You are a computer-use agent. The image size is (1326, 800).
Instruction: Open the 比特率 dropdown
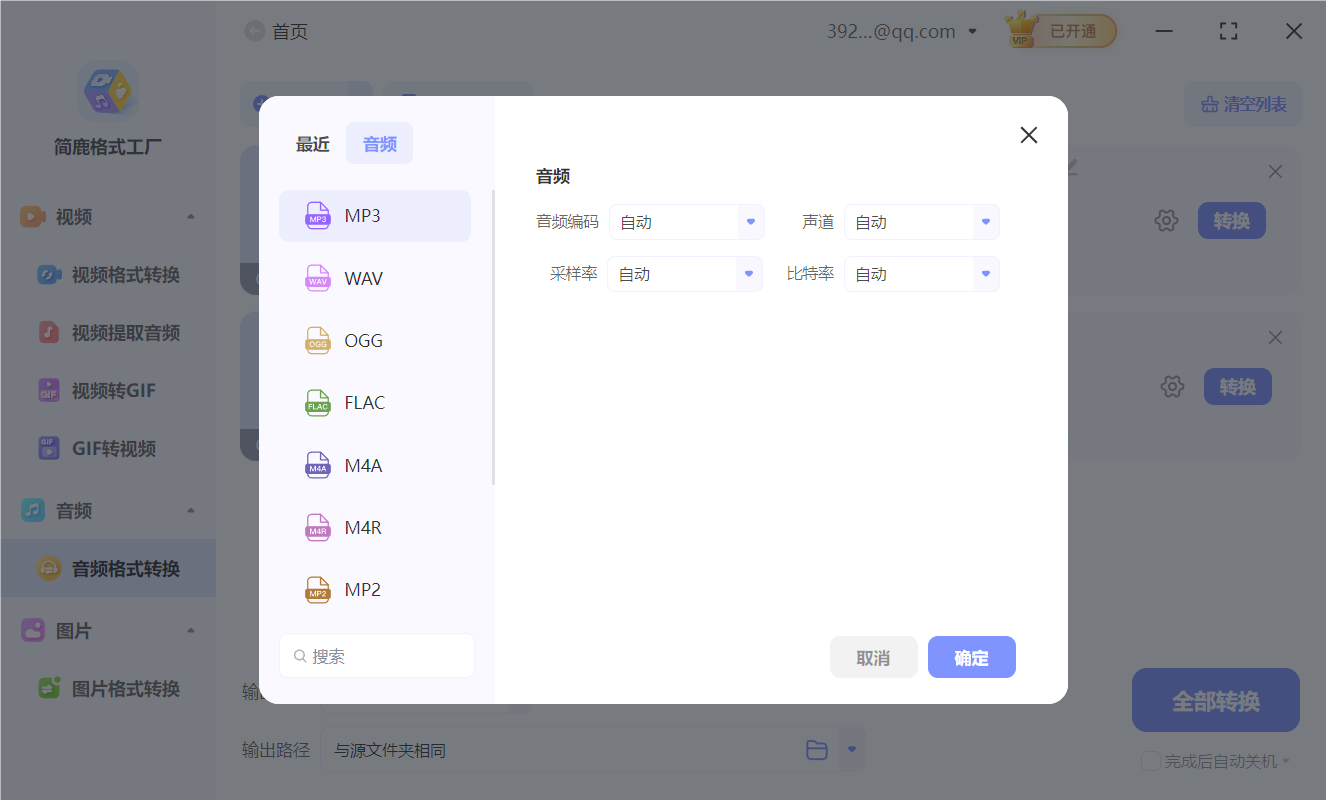(921, 273)
